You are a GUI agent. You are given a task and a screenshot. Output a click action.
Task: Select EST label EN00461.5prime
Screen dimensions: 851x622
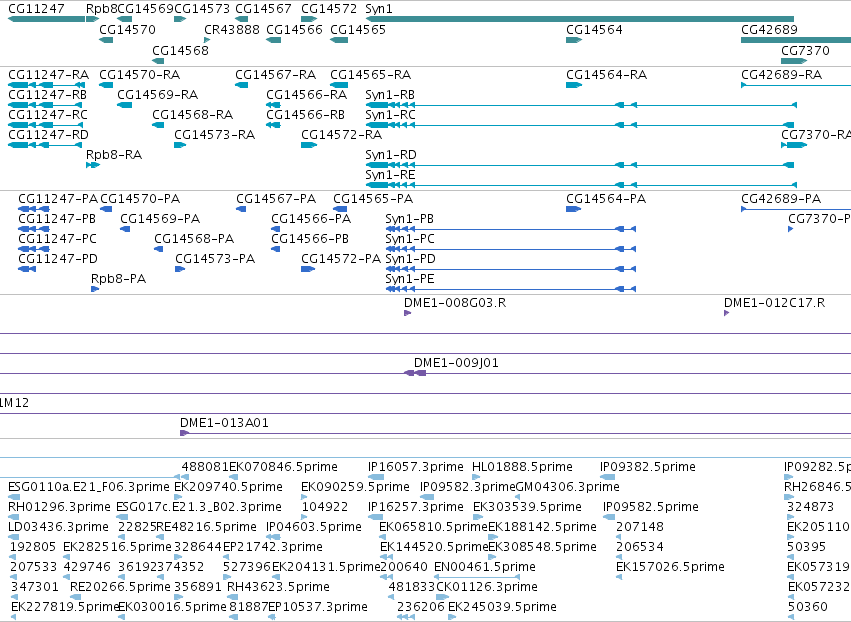pos(485,567)
